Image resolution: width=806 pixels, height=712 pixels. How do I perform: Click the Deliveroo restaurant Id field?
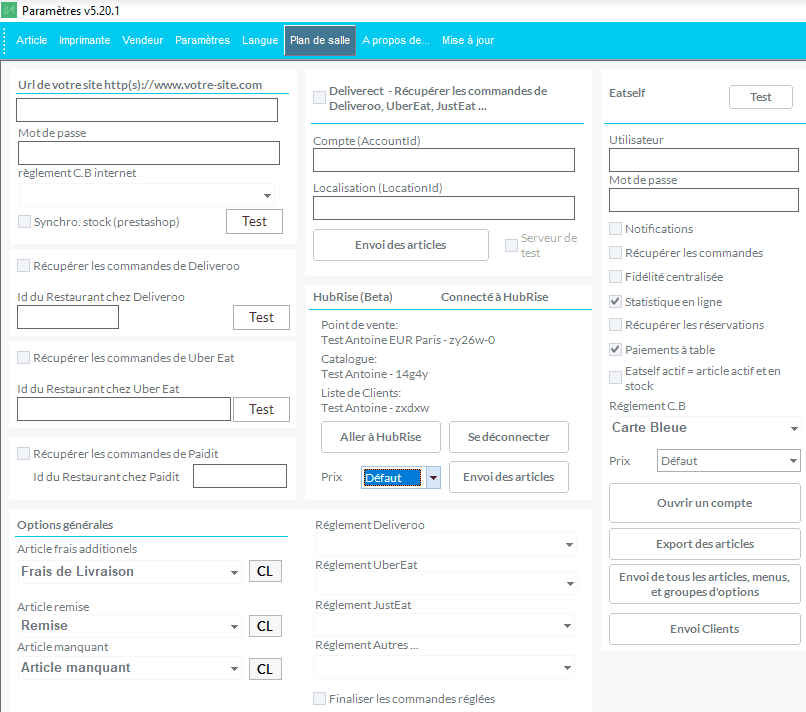pyautogui.click(x=68, y=317)
